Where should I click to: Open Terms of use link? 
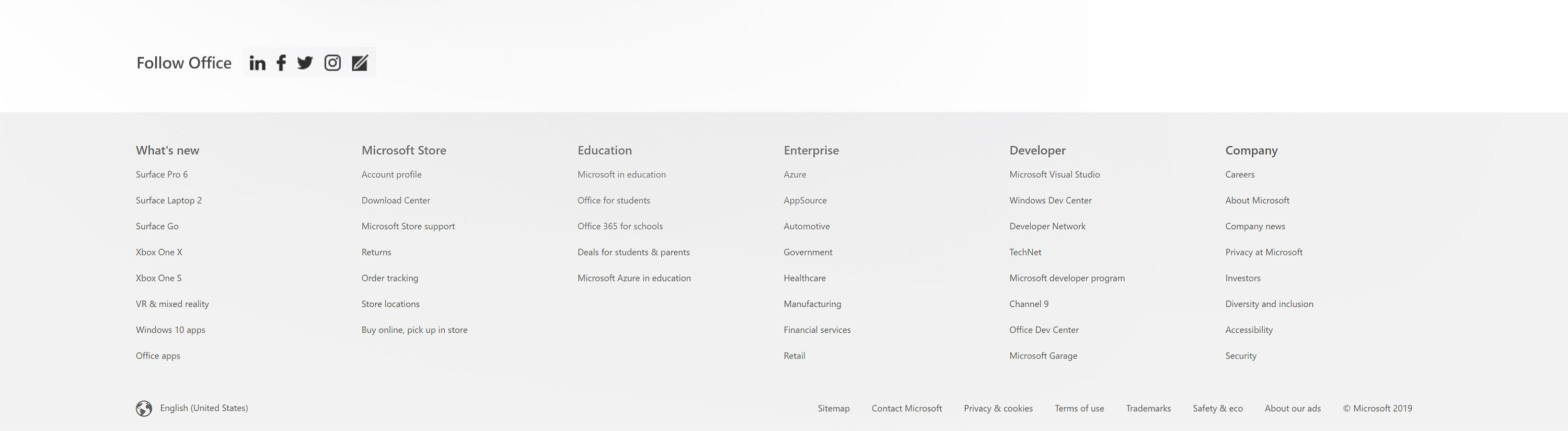click(x=1079, y=409)
